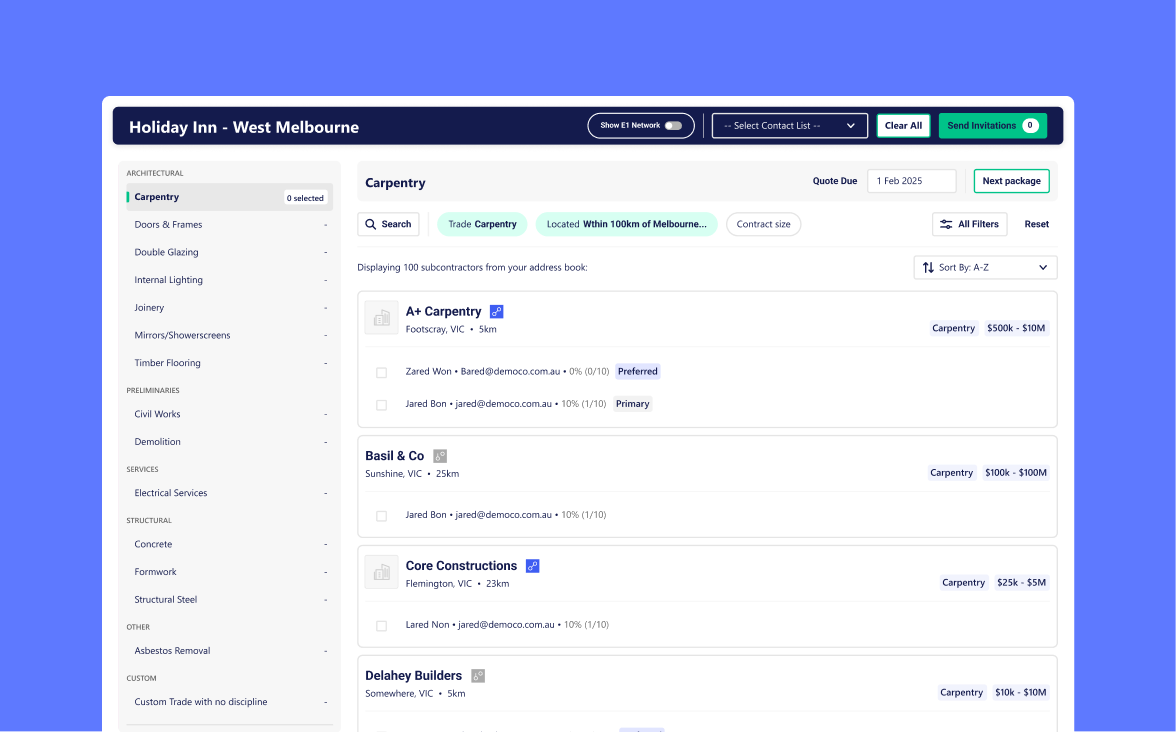Select Doors & Frames in the sidebar
This screenshot has height=732, width=1176.
tap(230, 225)
